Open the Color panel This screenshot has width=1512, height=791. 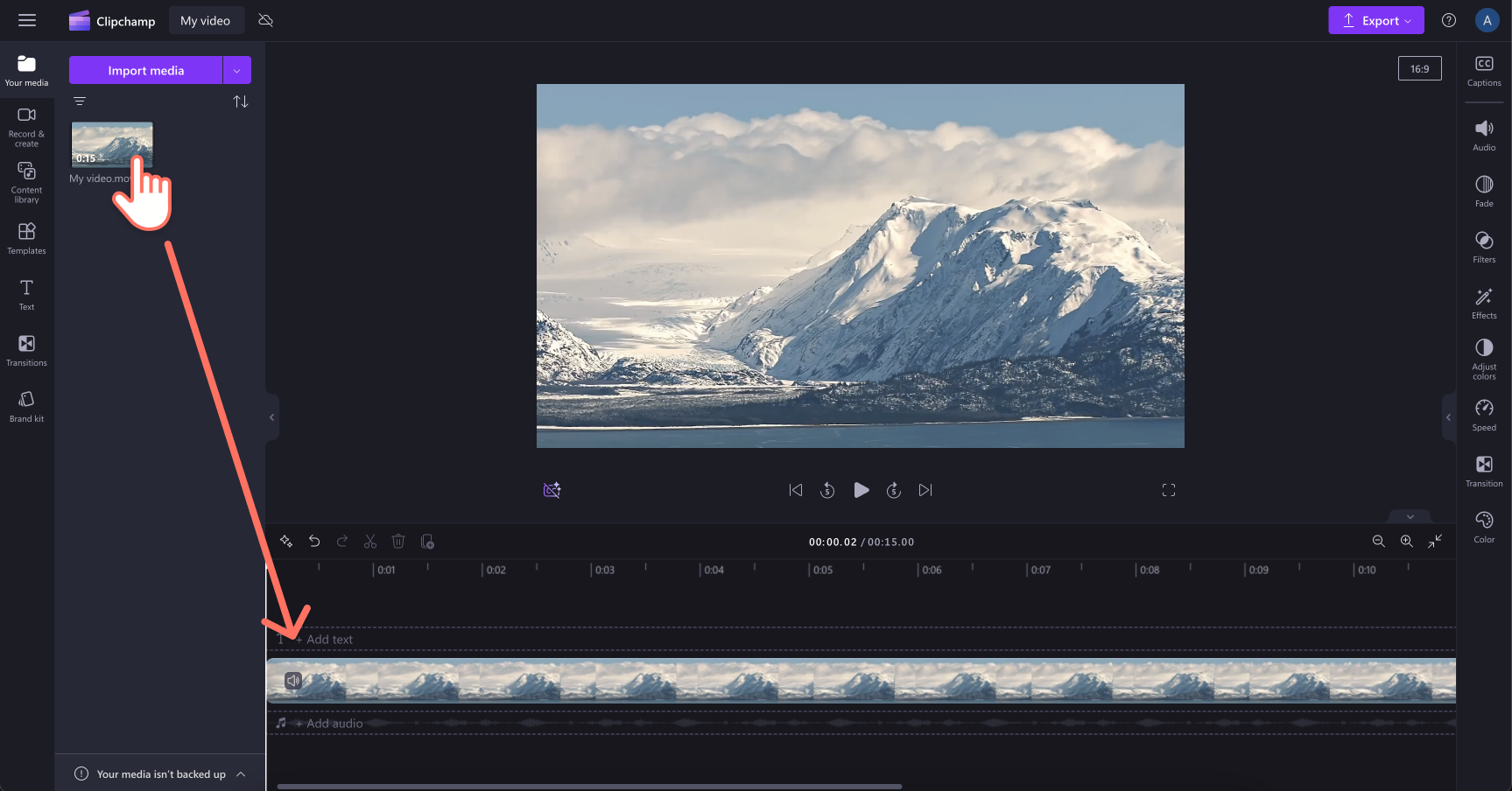coord(1484,528)
